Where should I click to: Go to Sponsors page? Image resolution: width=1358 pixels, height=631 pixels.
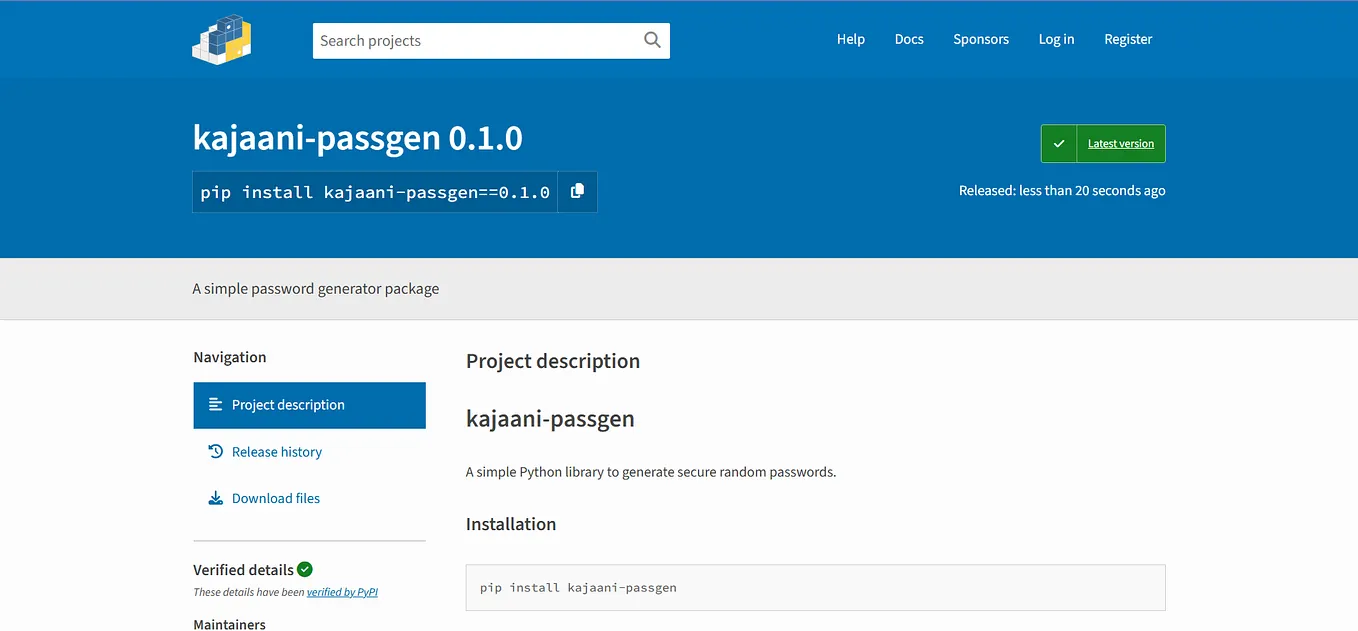(981, 39)
